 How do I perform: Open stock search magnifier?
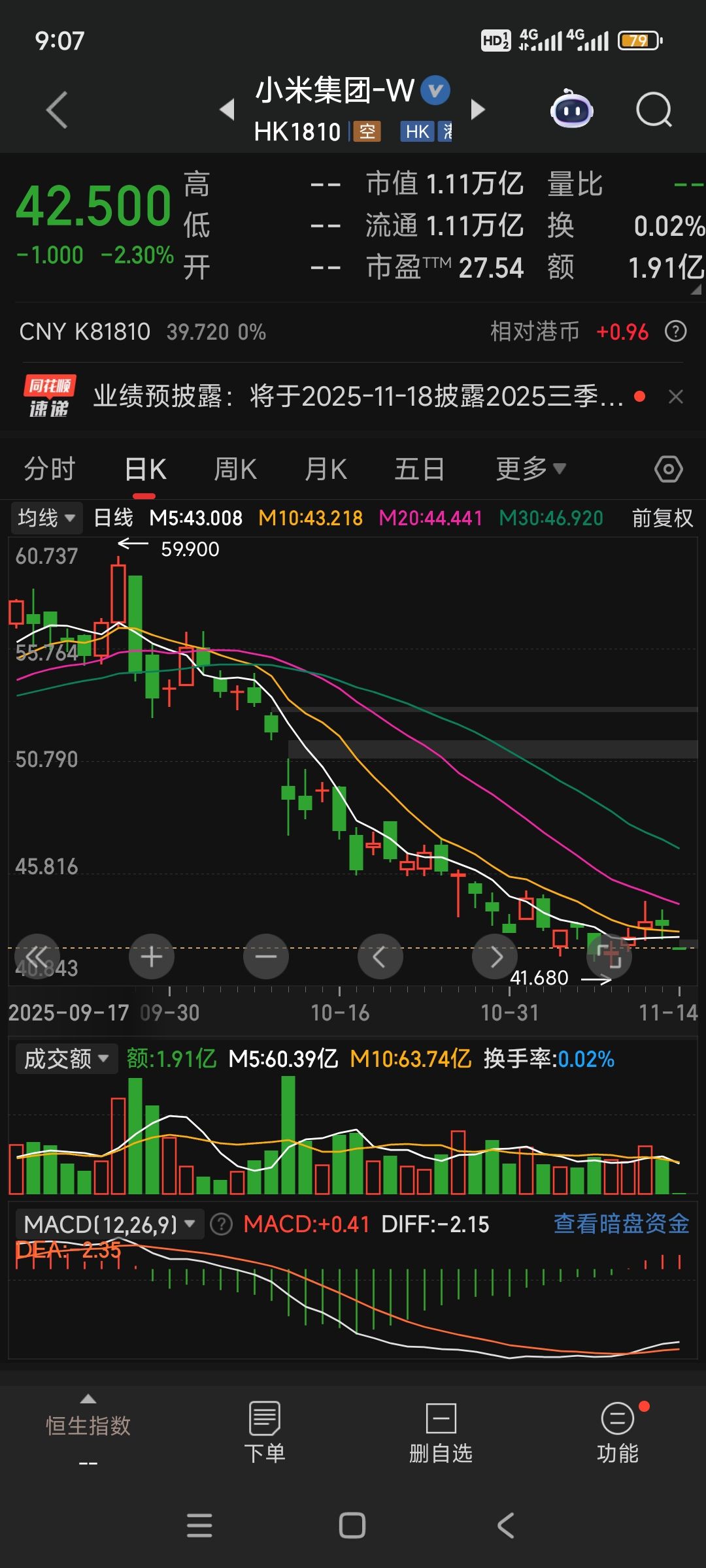point(654,110)
